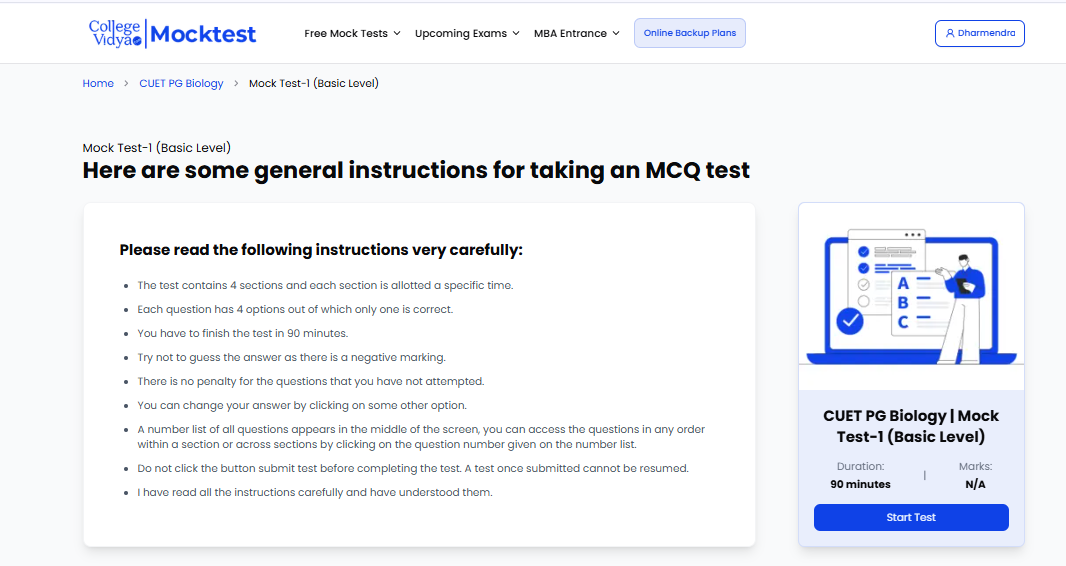Click the Marks N/A value
The width and height of the screenshot is (1066, 566).
tap(975, 484)
